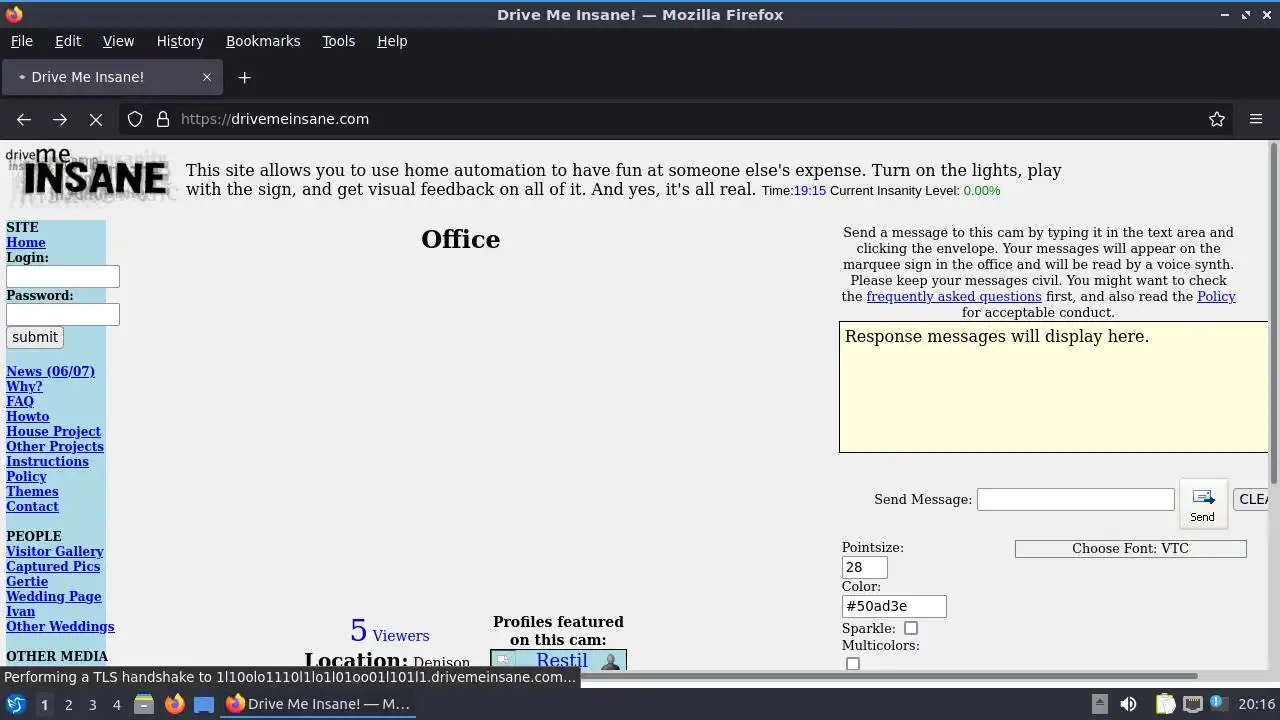The width and height of the screenshot is (1280, 720).
Task: Click the Pointsize field showing 28
Action: [865, 567]
